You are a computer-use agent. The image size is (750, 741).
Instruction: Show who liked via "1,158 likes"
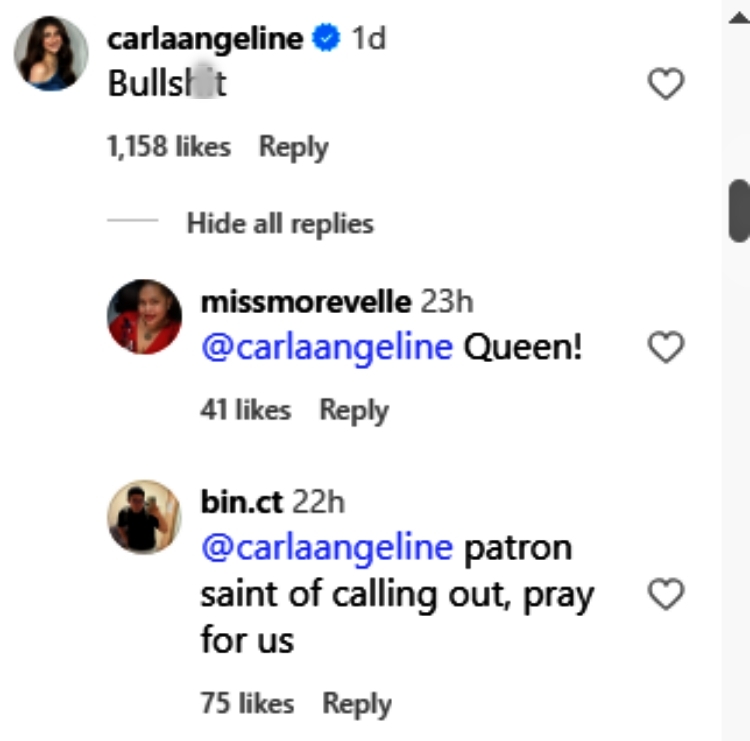click(x=168, y=147)
